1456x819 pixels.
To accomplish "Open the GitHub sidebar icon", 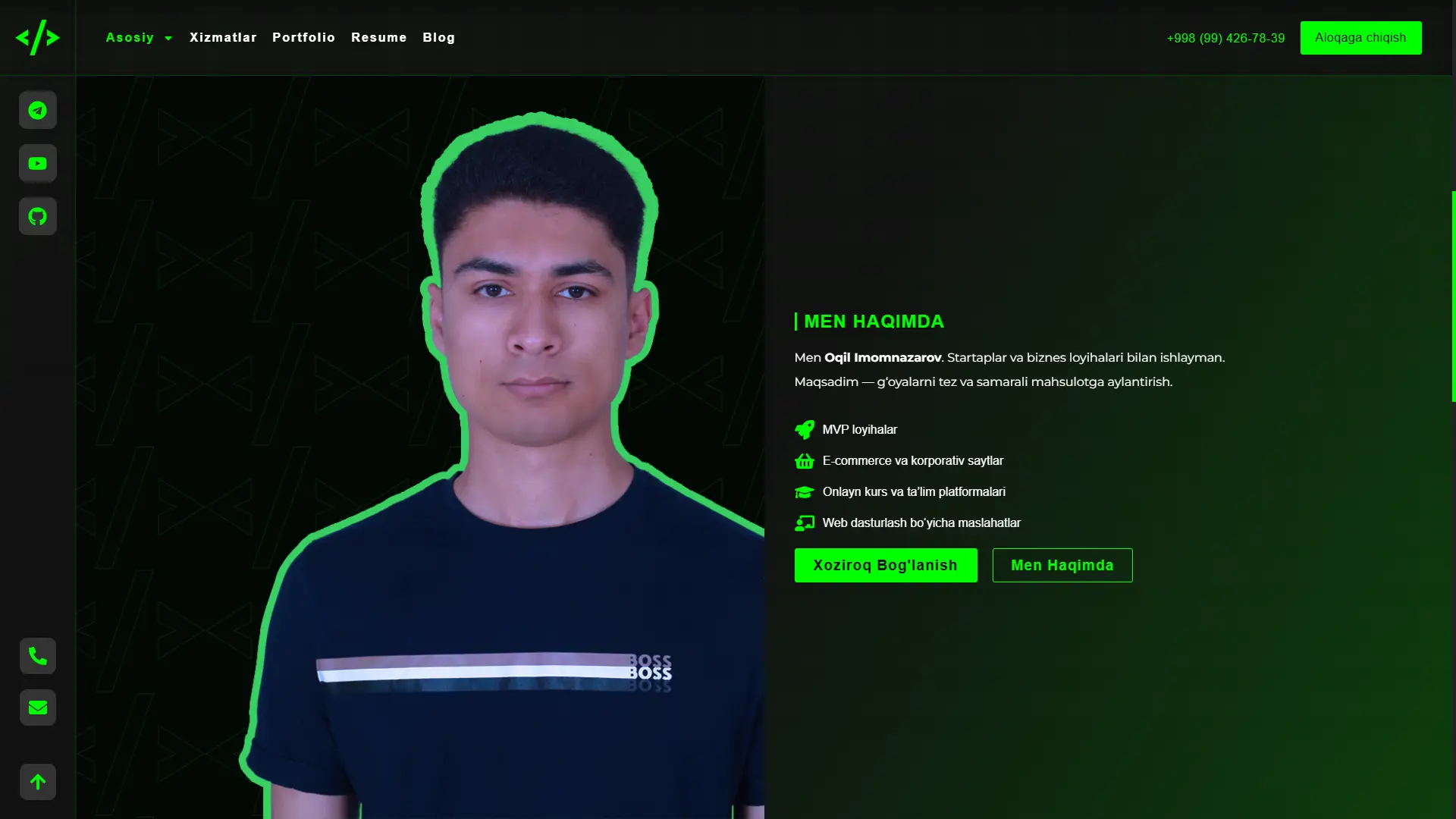I will 37,216.
